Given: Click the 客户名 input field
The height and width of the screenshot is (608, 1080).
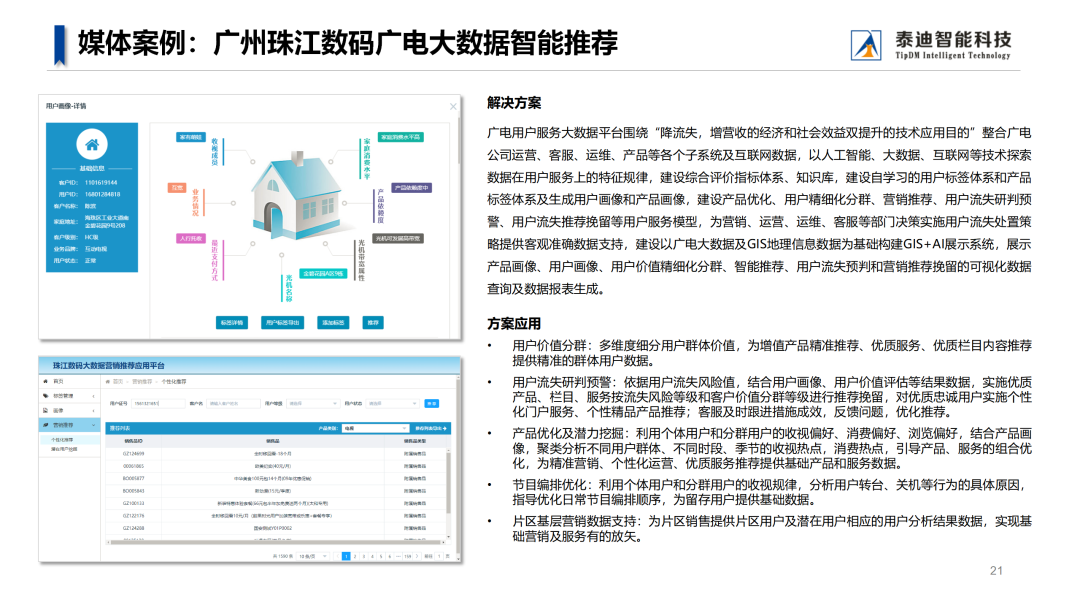Looking at the screenshot, I should click(233, 403).
